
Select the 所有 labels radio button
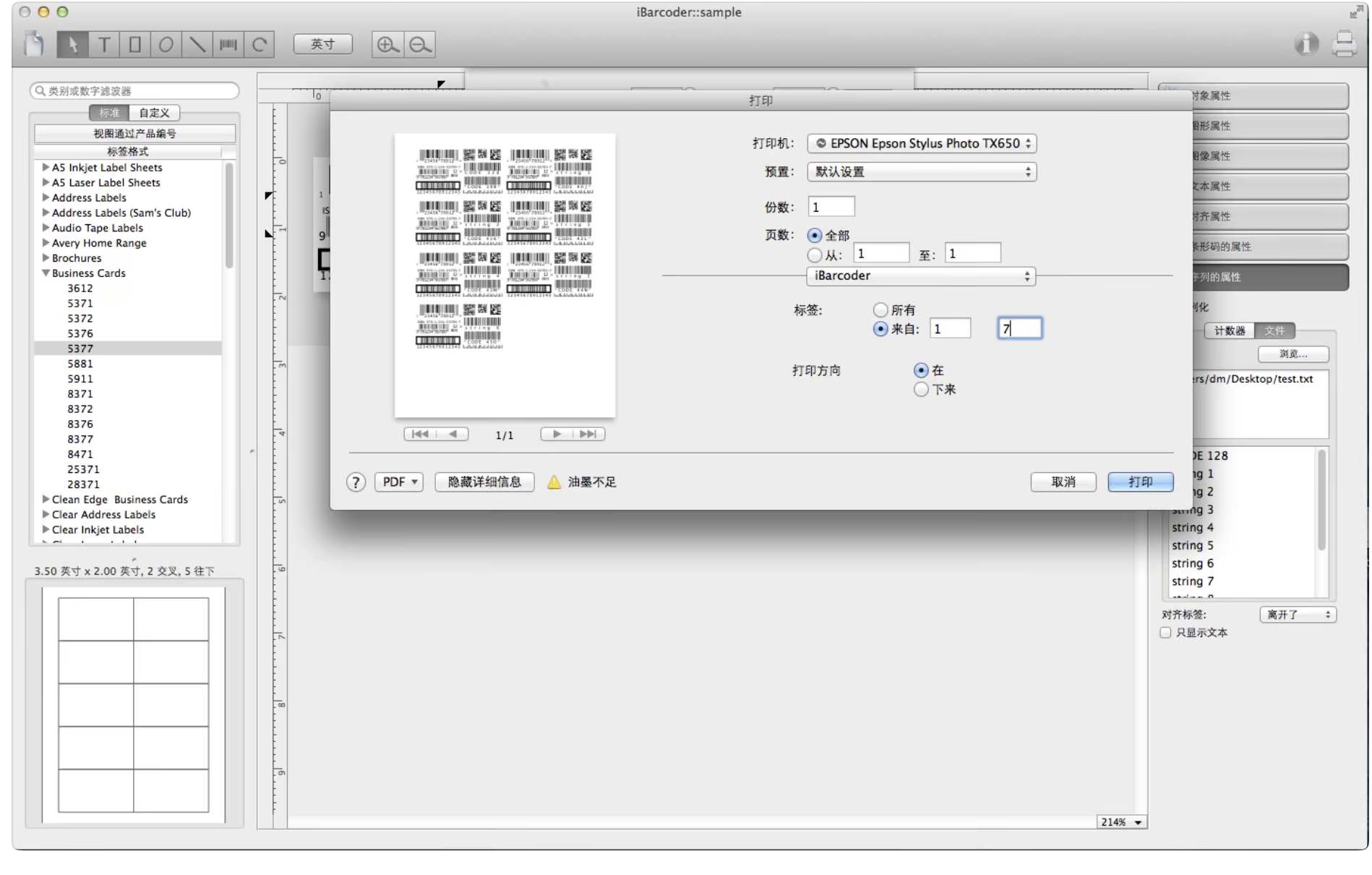tap(880, 310)
